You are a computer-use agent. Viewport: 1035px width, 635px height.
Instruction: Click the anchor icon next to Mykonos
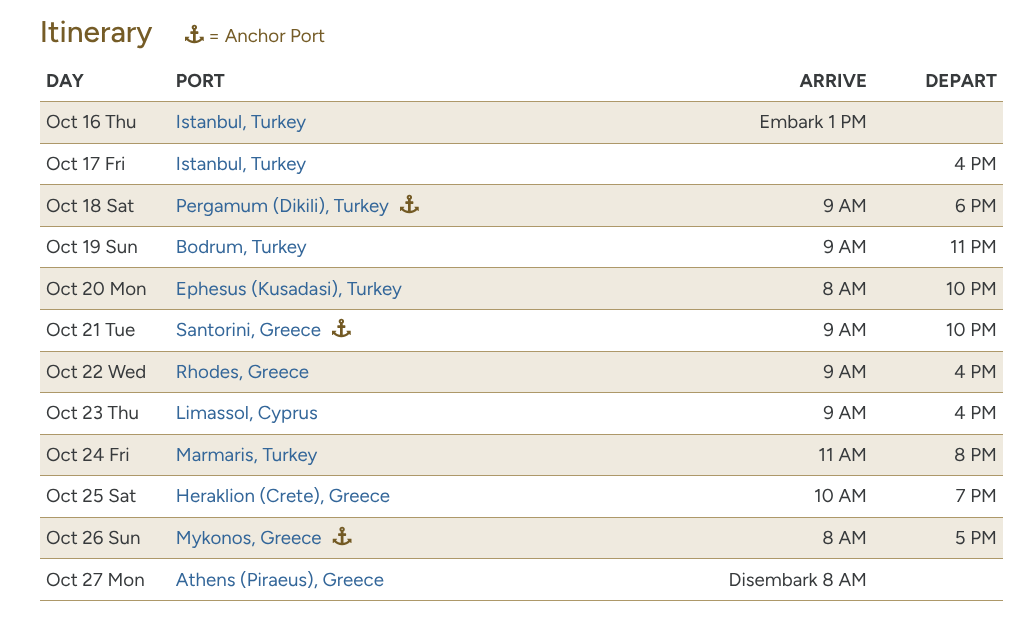point(342,537)
